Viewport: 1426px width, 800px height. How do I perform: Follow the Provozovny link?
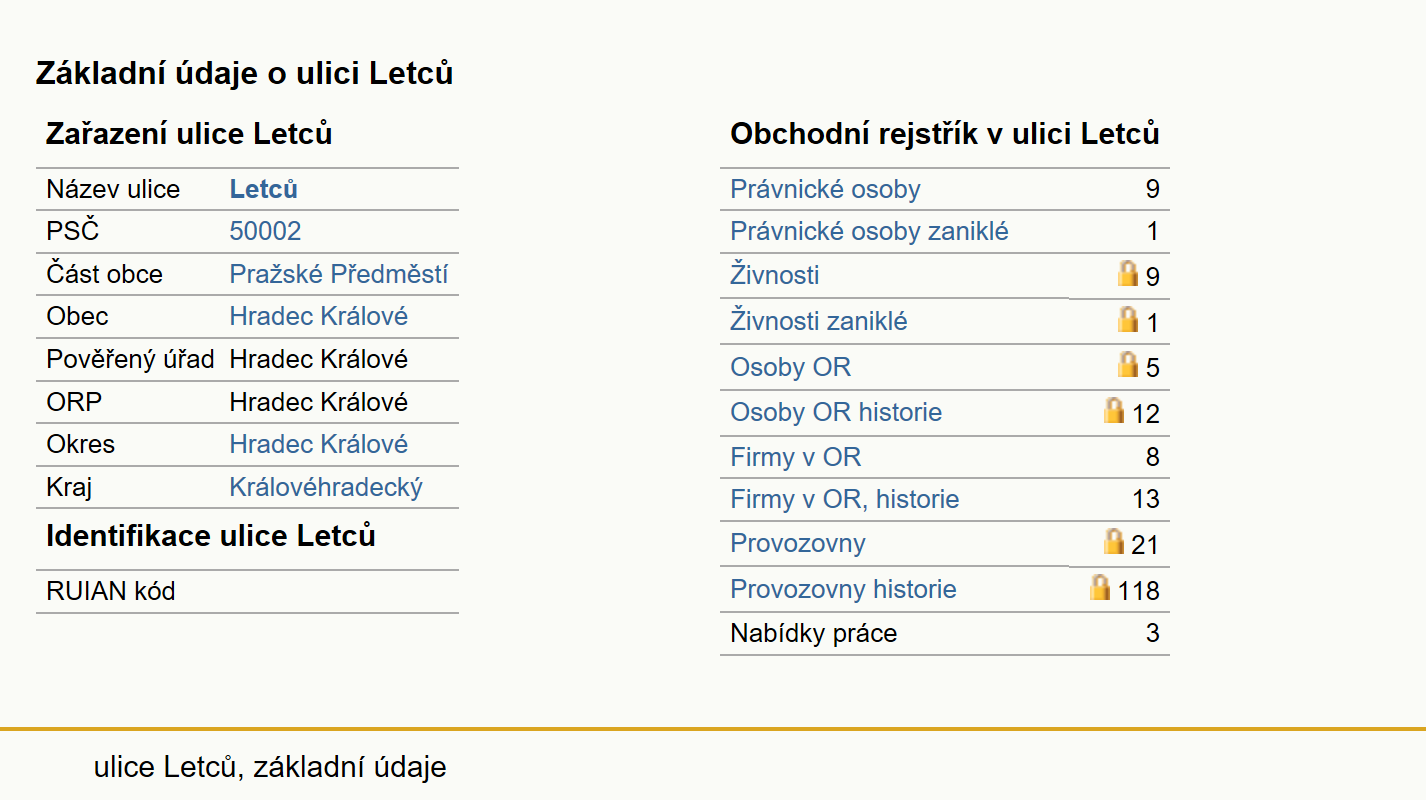pos(797,543)
